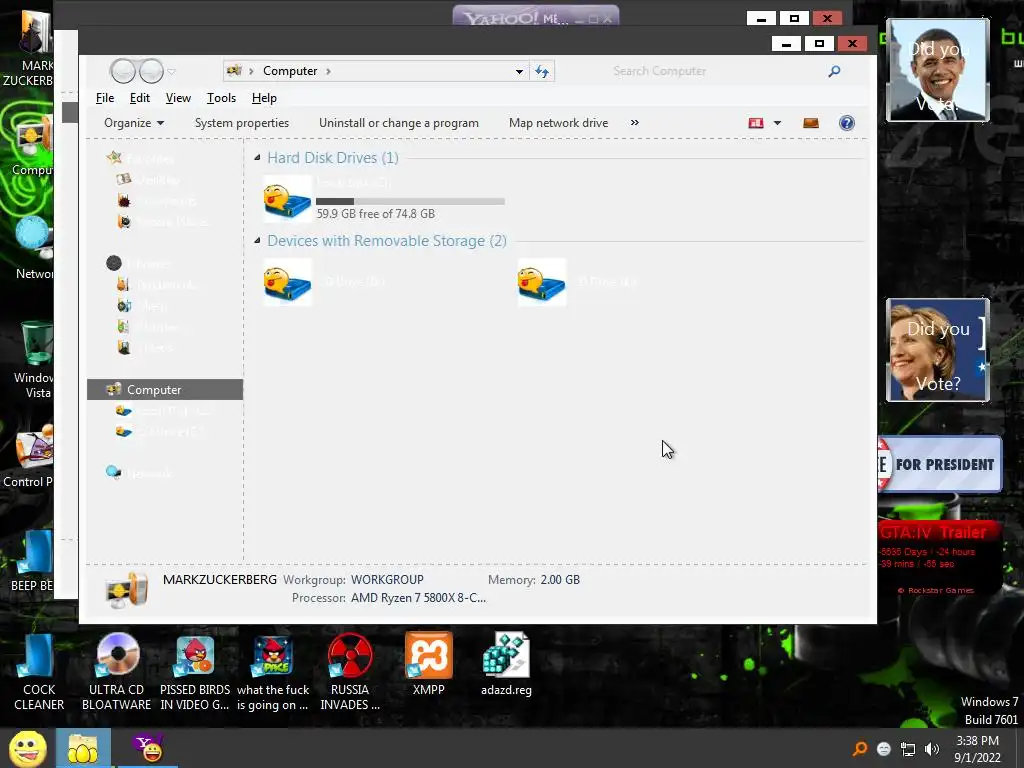Image resolution: width=1024 pixels, height=768 pixels.
Task: Open the Music library
Action: click(x=142, y=306)
